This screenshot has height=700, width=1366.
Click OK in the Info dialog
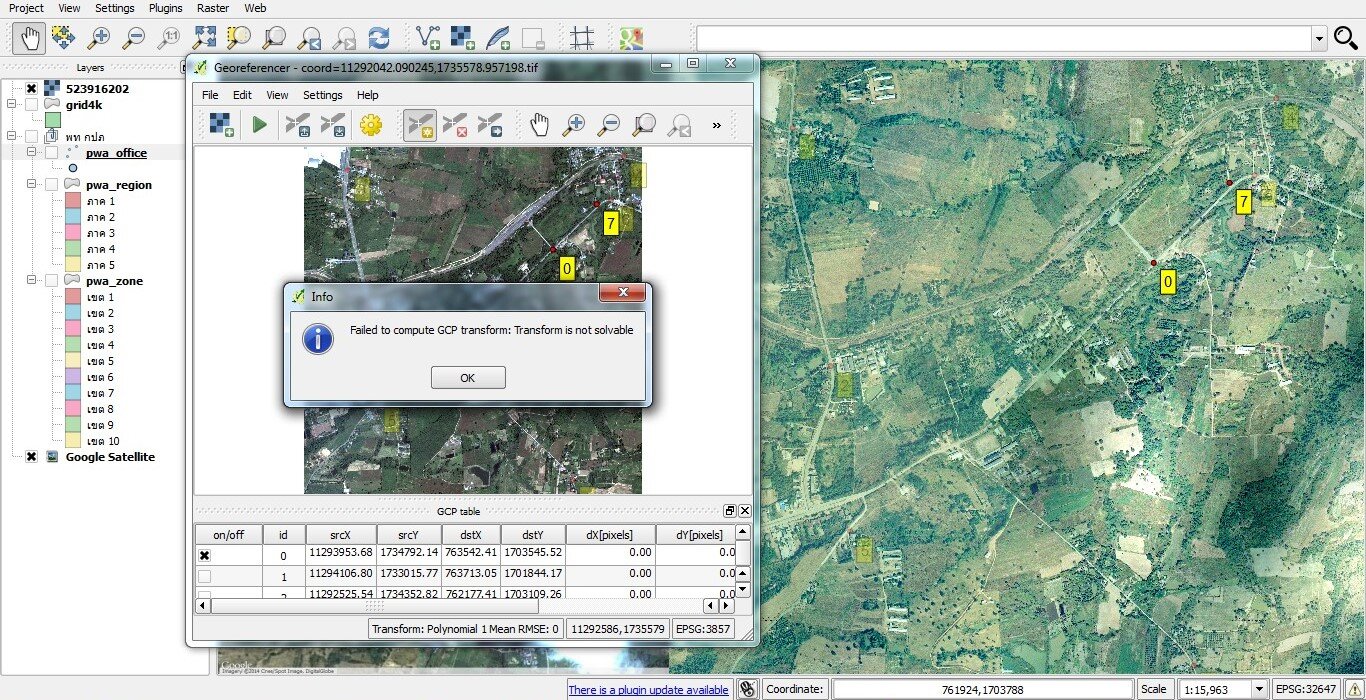coord(468,378)
